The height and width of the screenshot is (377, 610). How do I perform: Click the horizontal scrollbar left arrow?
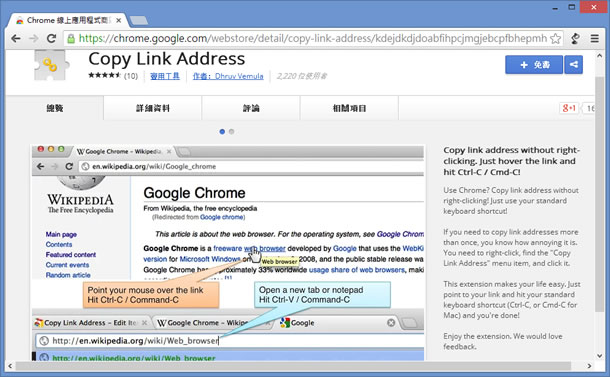(x=10, y=366)
